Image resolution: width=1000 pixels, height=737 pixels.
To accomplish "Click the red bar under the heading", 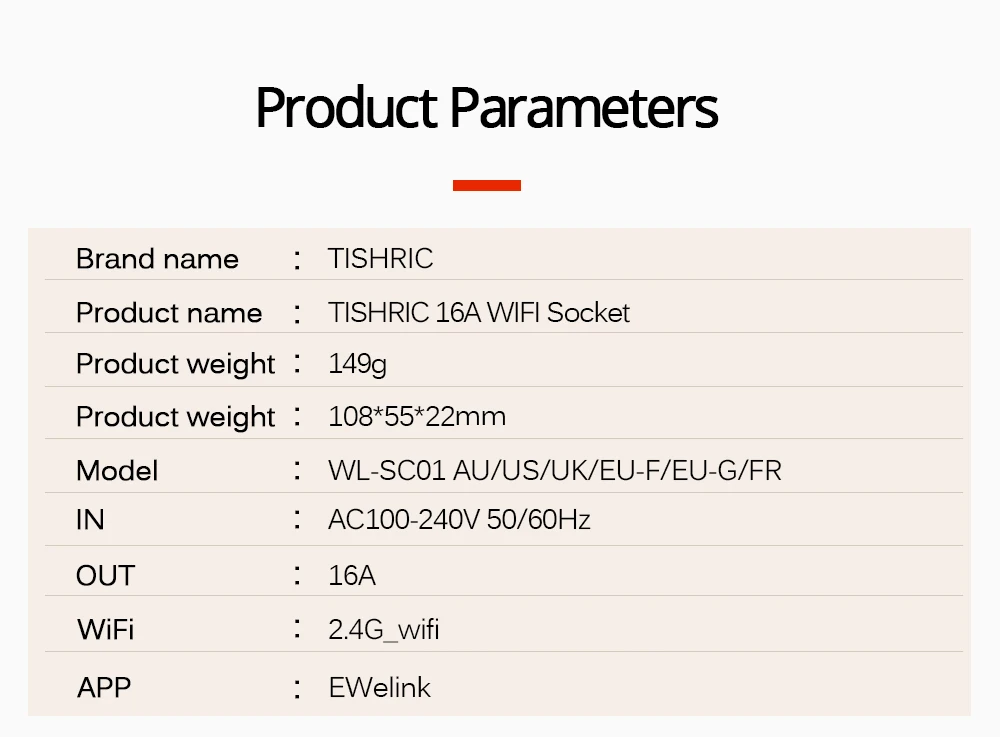I will pos(486,185).
